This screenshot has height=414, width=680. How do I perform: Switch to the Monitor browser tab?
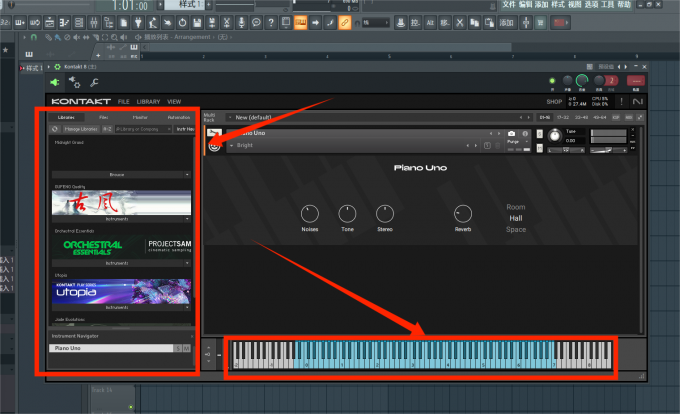[140, 117]
